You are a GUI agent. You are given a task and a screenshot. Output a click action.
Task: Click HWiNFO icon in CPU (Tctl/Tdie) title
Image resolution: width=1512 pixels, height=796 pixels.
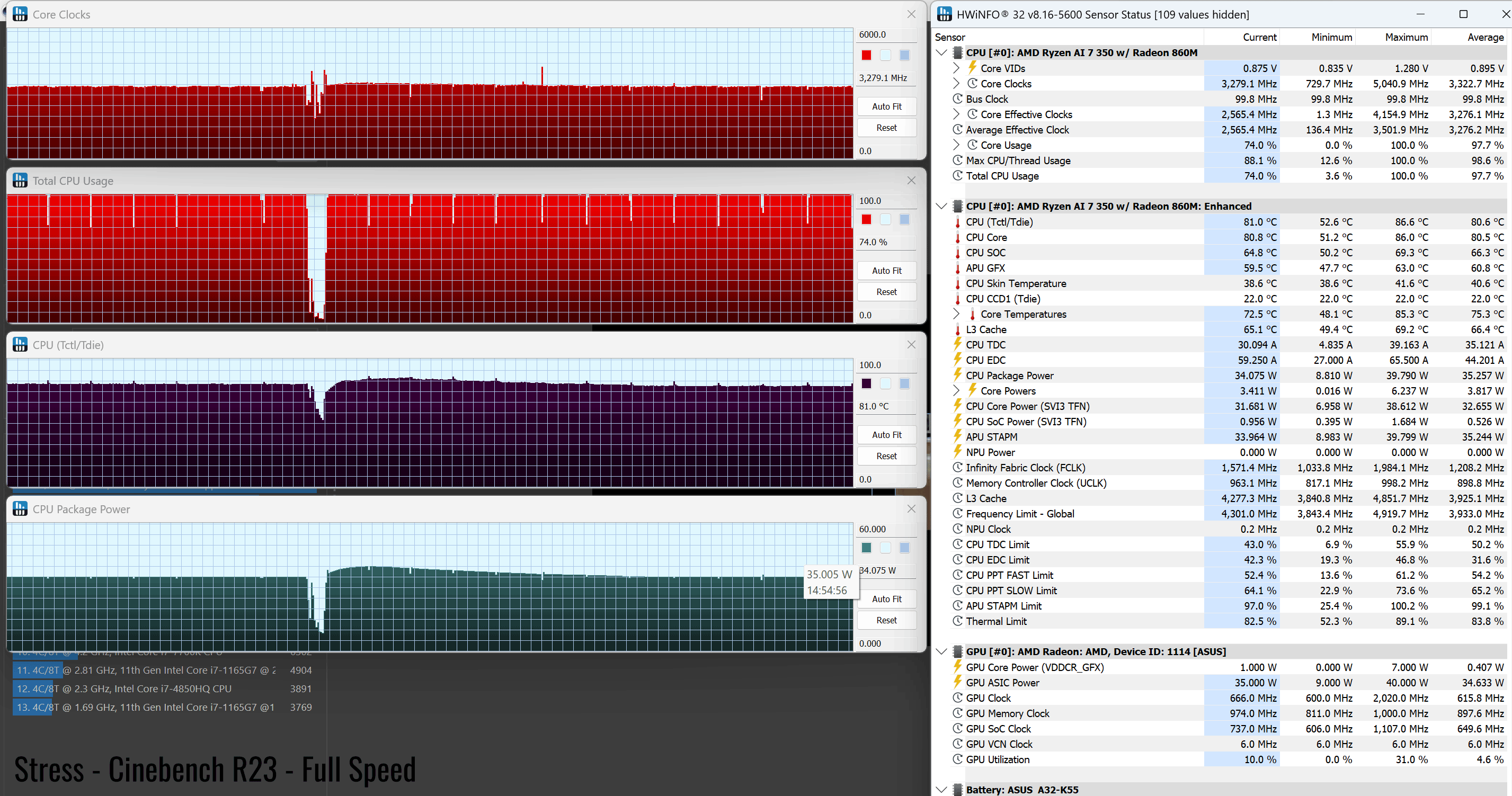(20, 345)
